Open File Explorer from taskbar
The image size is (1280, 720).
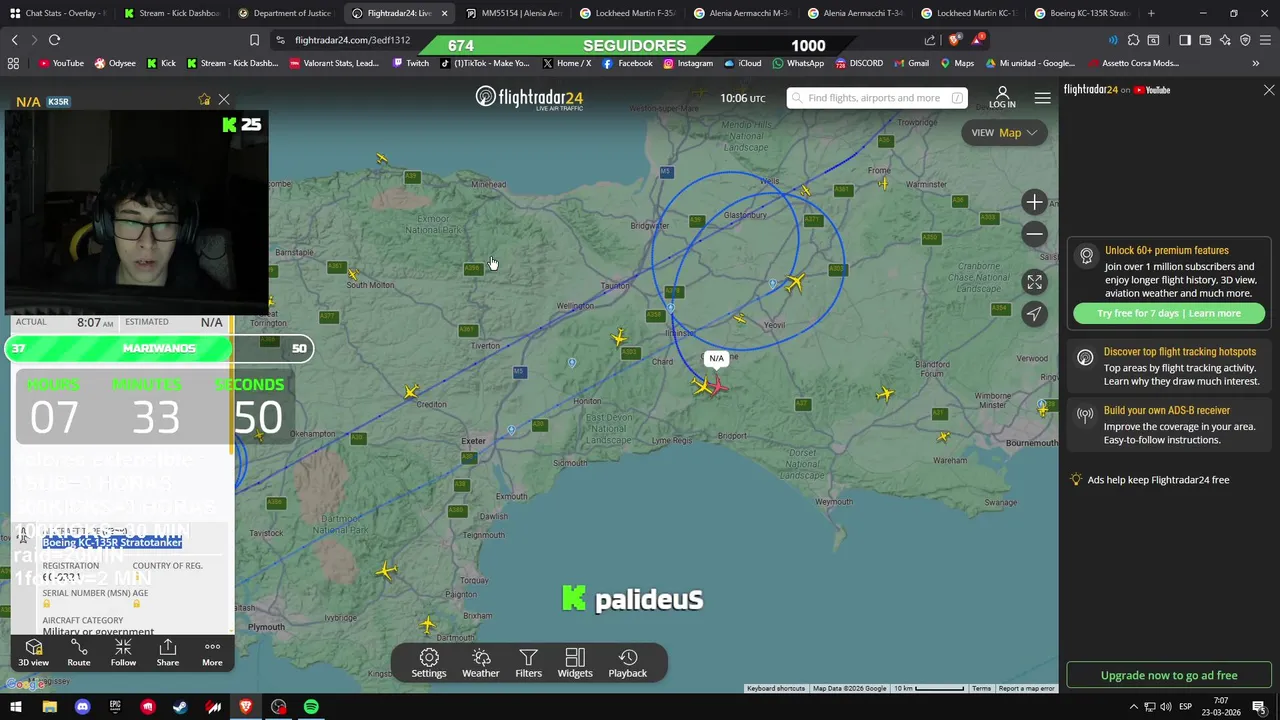(49, 707)
